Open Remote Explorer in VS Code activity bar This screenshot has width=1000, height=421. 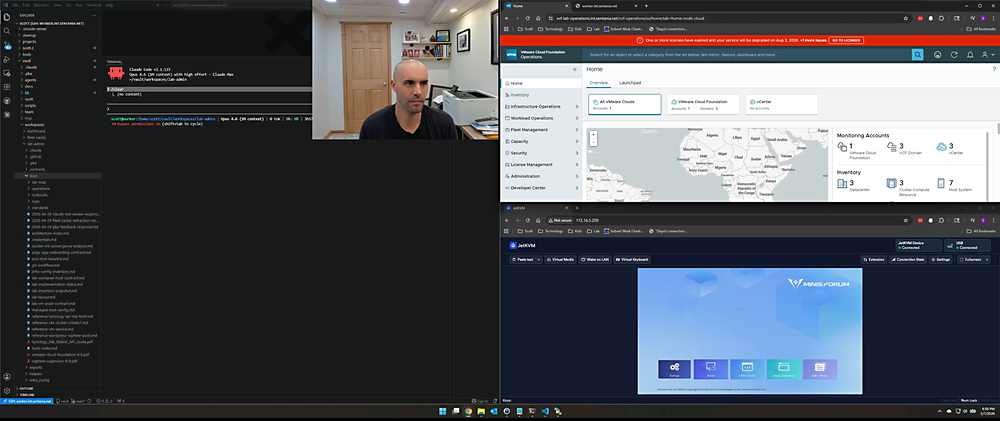[x=6, y=73]
